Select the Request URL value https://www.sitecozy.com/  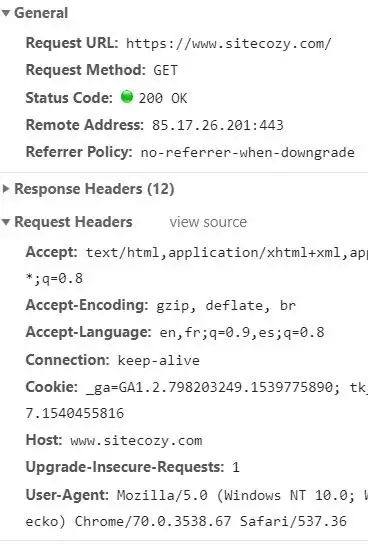tap(228, 43)
